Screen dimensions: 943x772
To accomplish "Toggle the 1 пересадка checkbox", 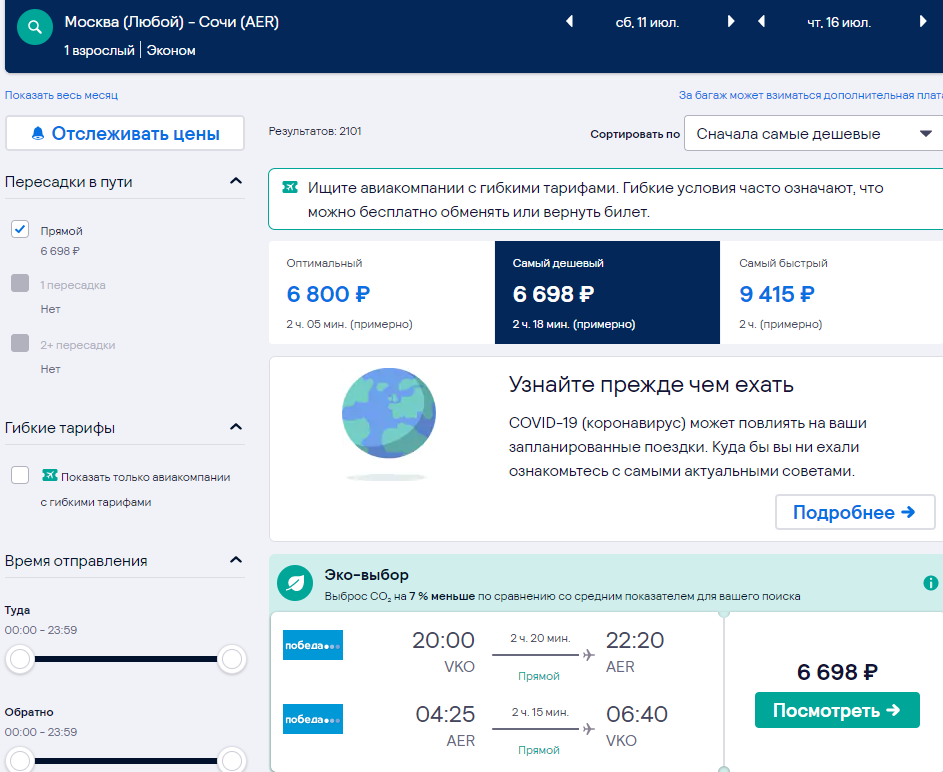I will click(20, 283).
